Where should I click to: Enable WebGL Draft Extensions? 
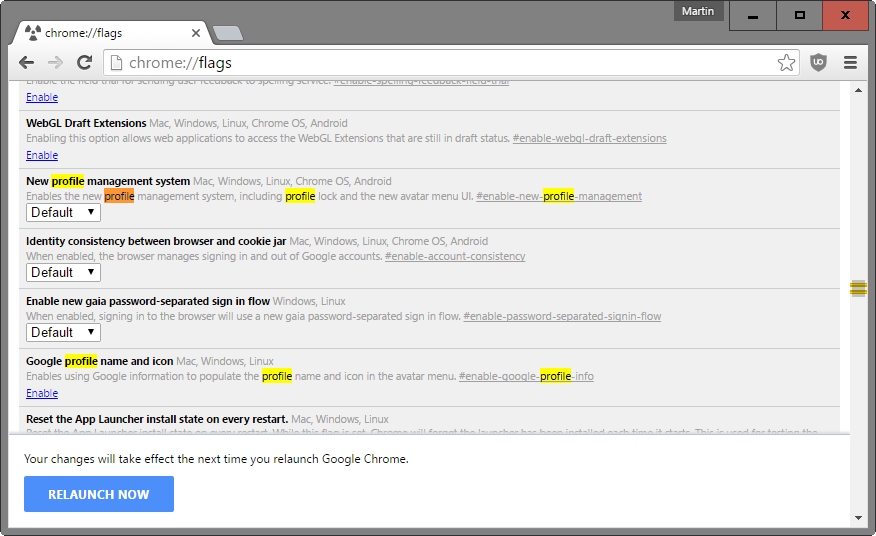coord(42,155)
